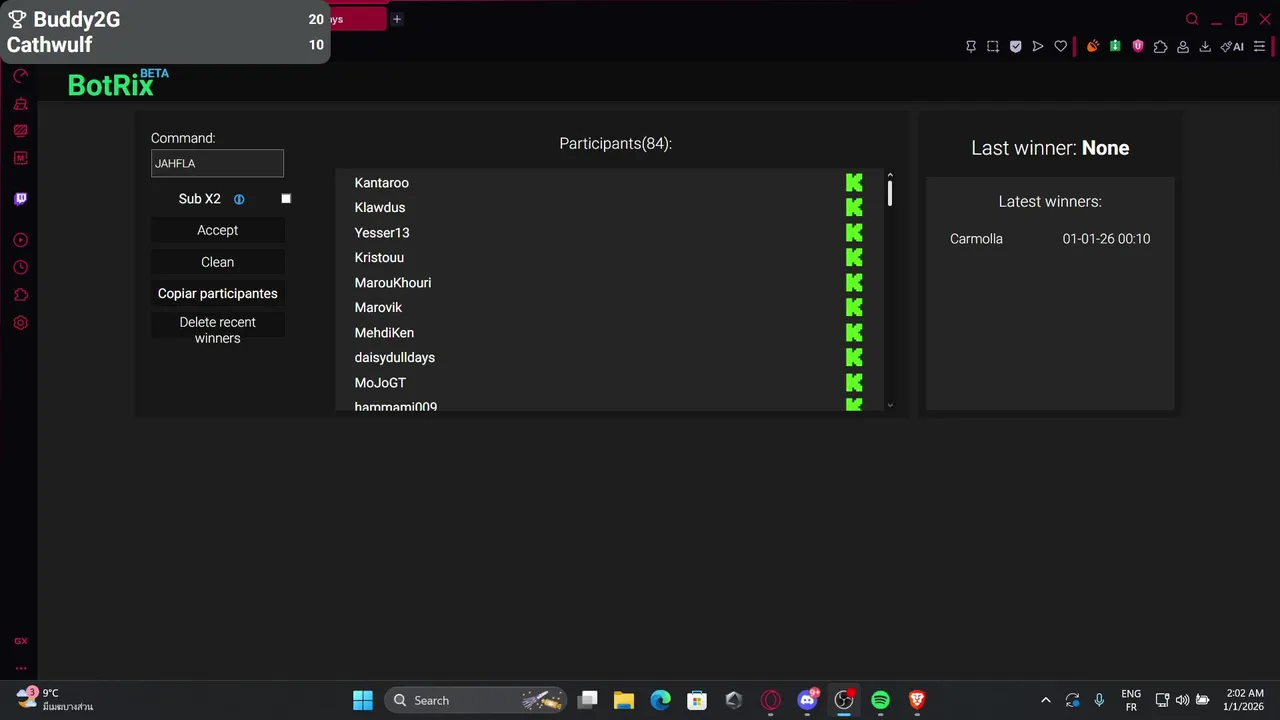Select participant Marovik
1280x720 pixels.
[378, 308]
